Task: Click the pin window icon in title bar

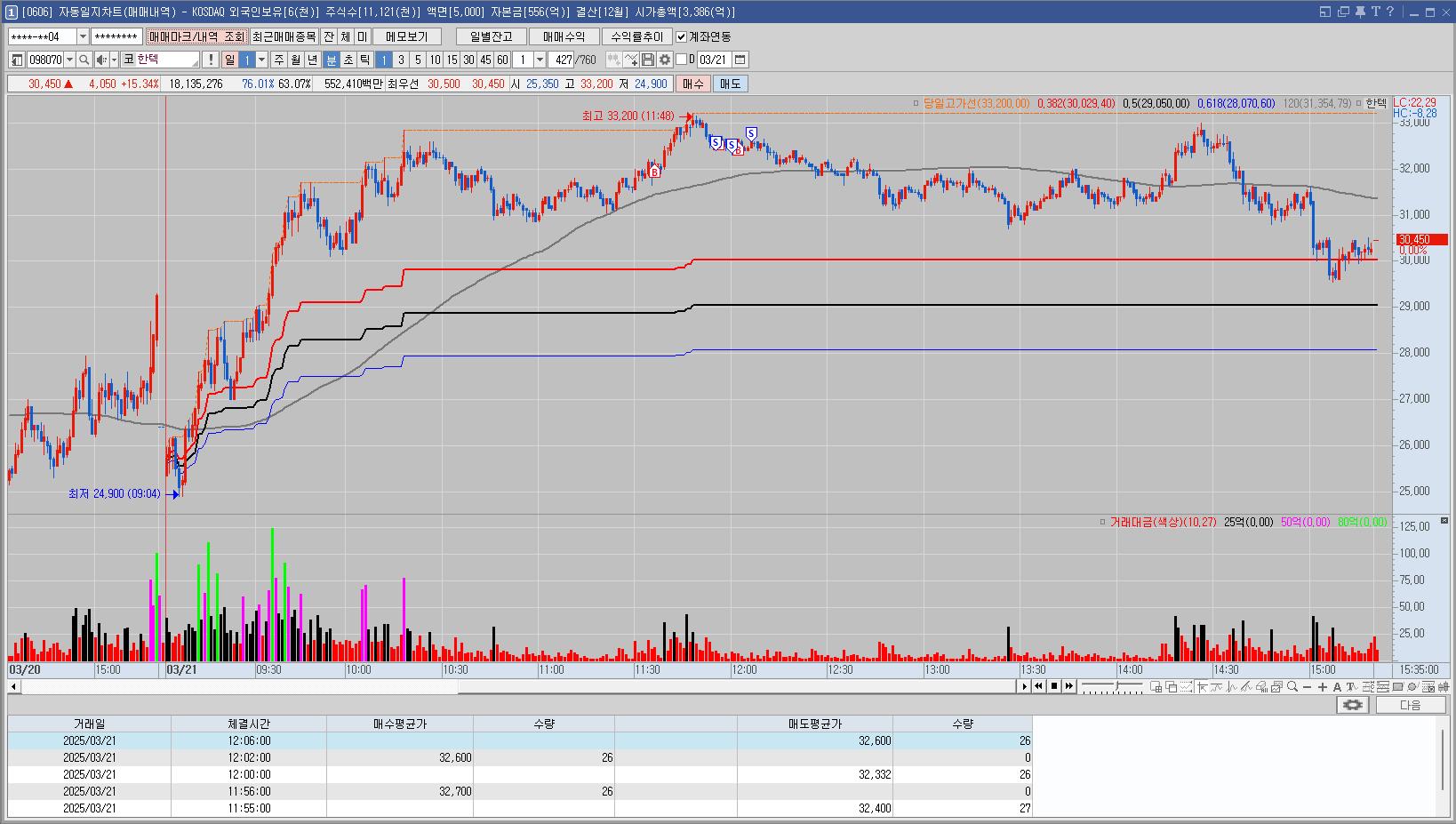Action: [1360, 12]
